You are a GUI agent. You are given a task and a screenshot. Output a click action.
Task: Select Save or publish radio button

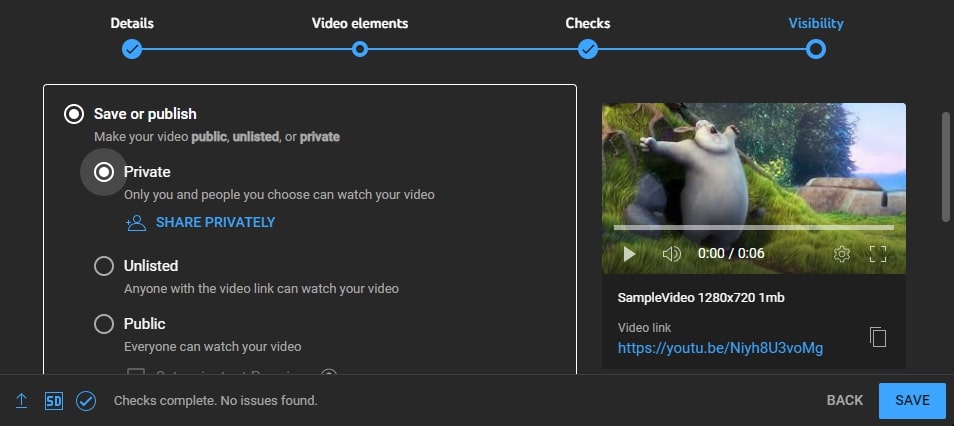74,114
